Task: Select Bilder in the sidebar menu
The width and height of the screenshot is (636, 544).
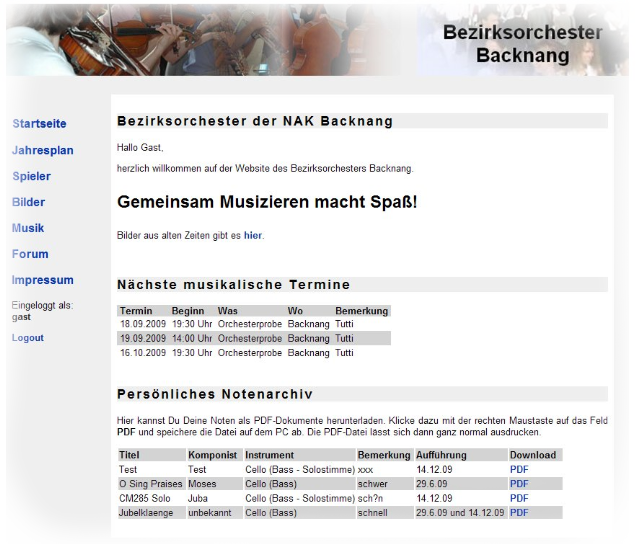Action: 28,202
